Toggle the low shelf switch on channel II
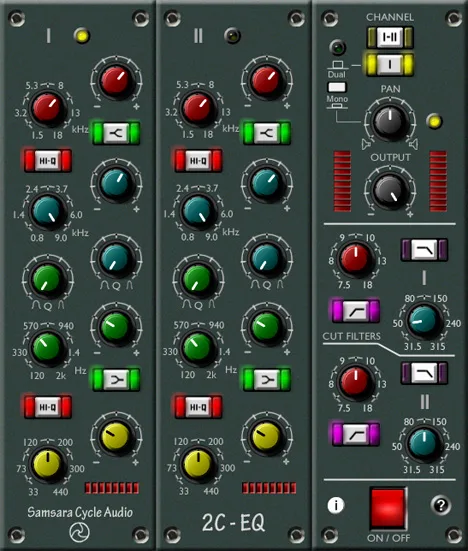The height and width of the screenshot is (551, 468). 266,380
